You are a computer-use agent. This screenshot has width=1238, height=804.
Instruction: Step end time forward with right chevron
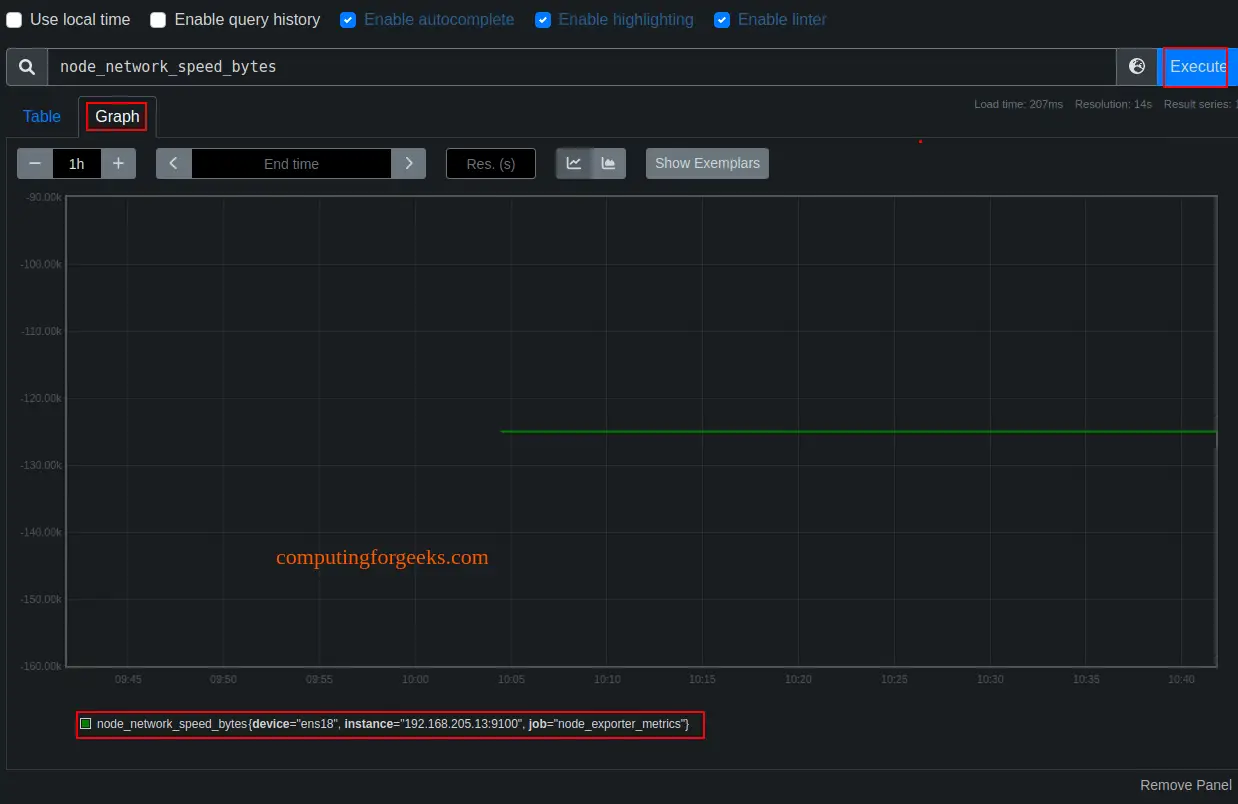(x=408, y=163)
